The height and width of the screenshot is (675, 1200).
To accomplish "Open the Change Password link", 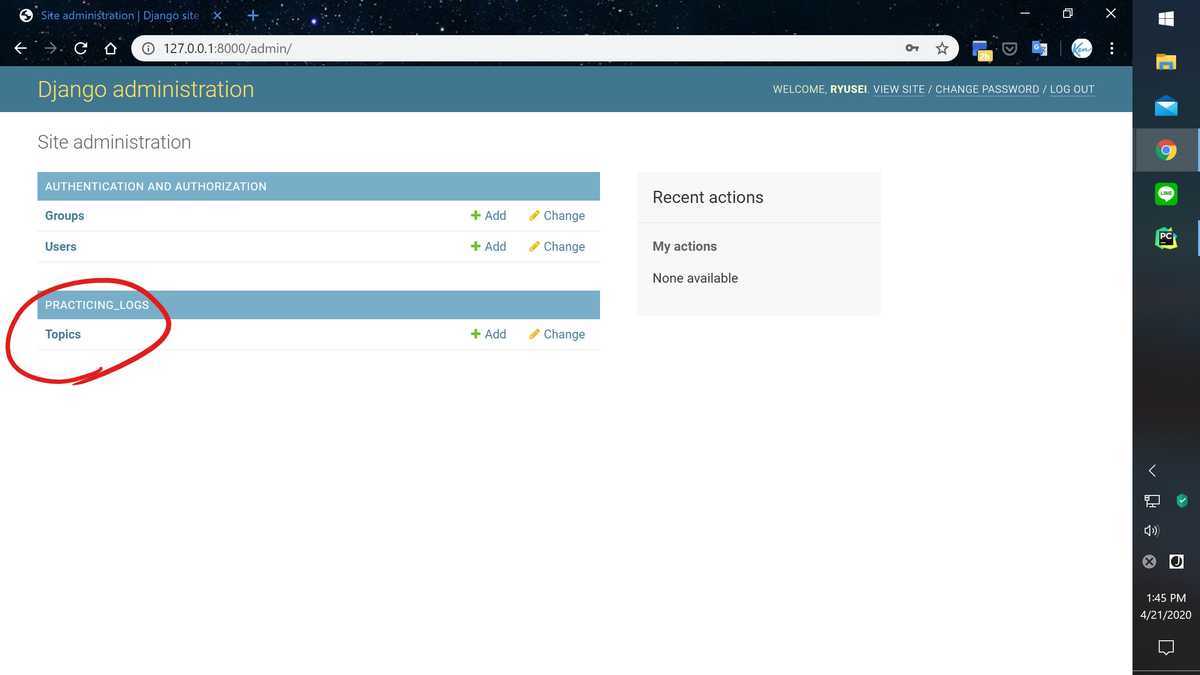I will click(987, 89).
